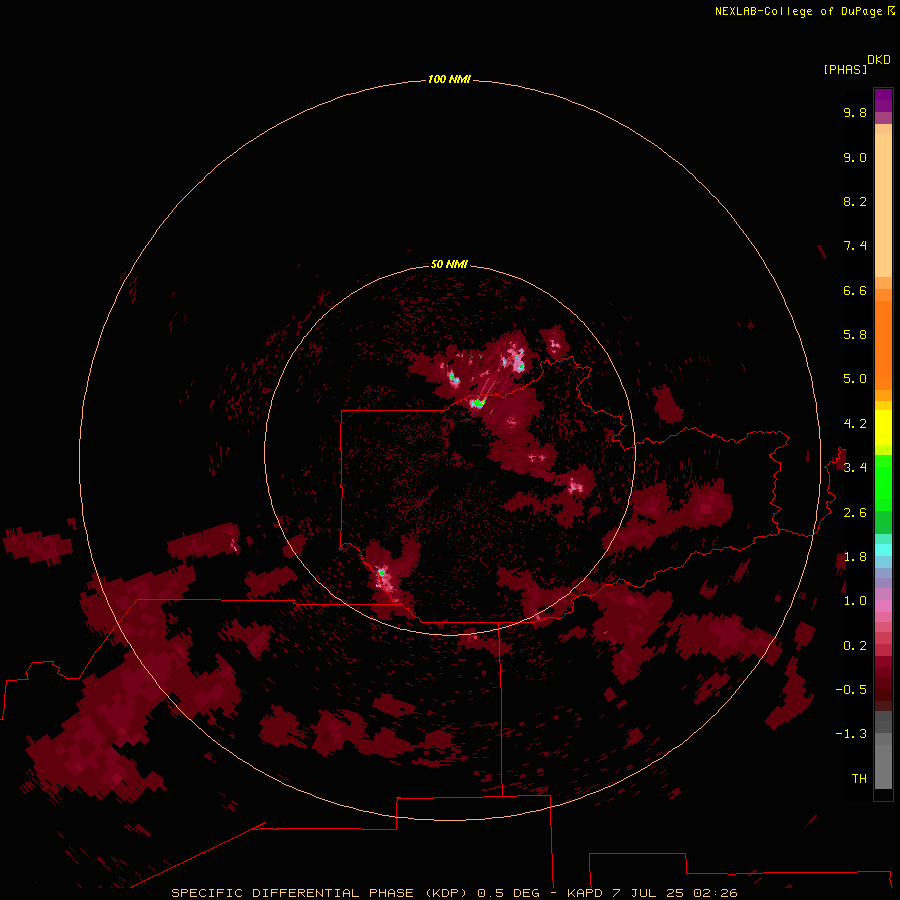Click the 50 NMI range ring label
The image size is (900, 900).
[449, 264]
